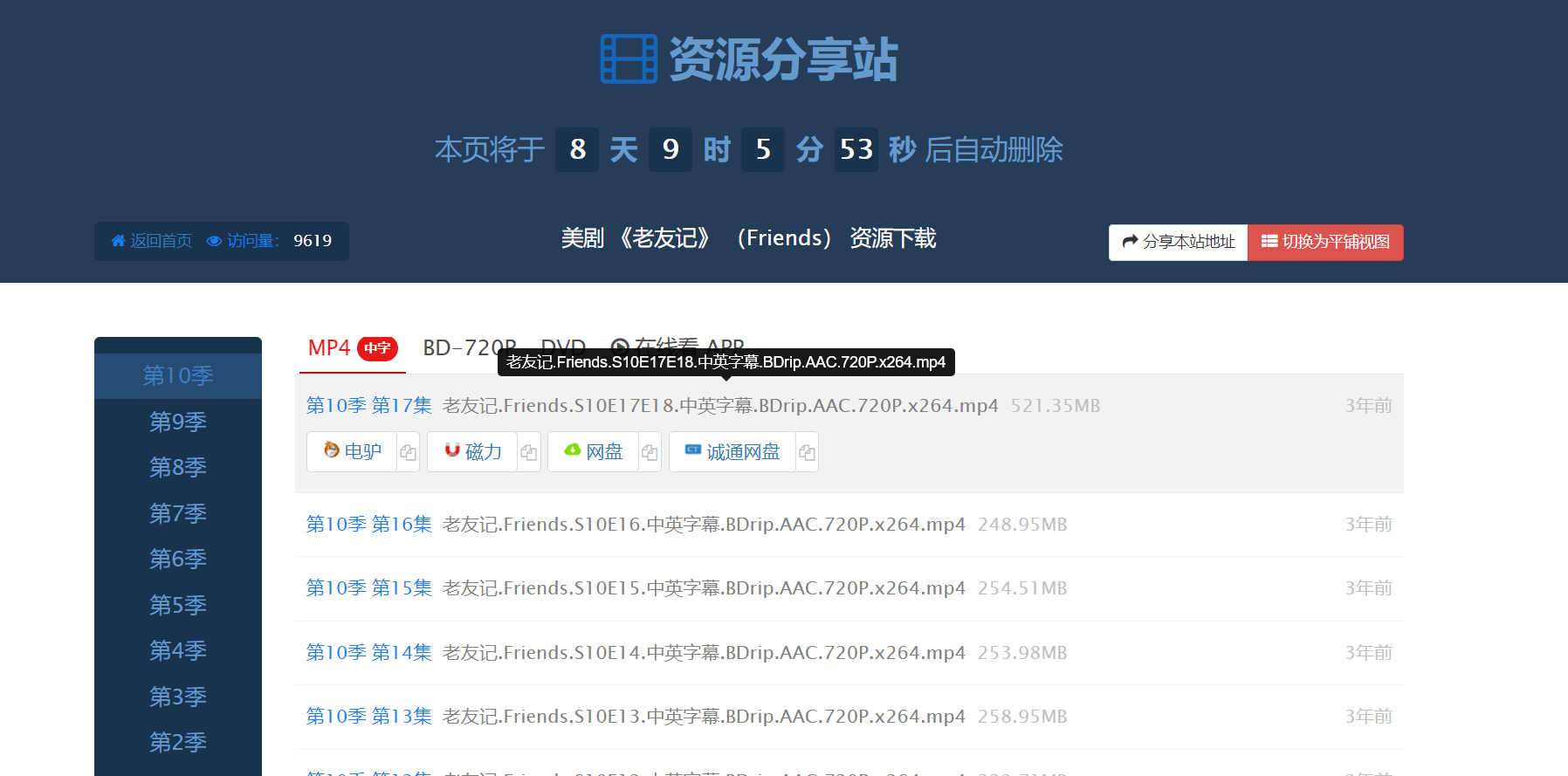Viewport: 1568px width, 776px height.
Task: Copy the 电驴 (eMule) download link
Action: (408, 452)
